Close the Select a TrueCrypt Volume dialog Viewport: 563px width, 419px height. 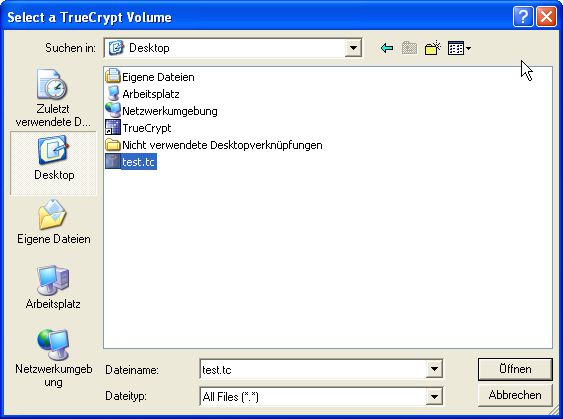[x=546, y=17]
